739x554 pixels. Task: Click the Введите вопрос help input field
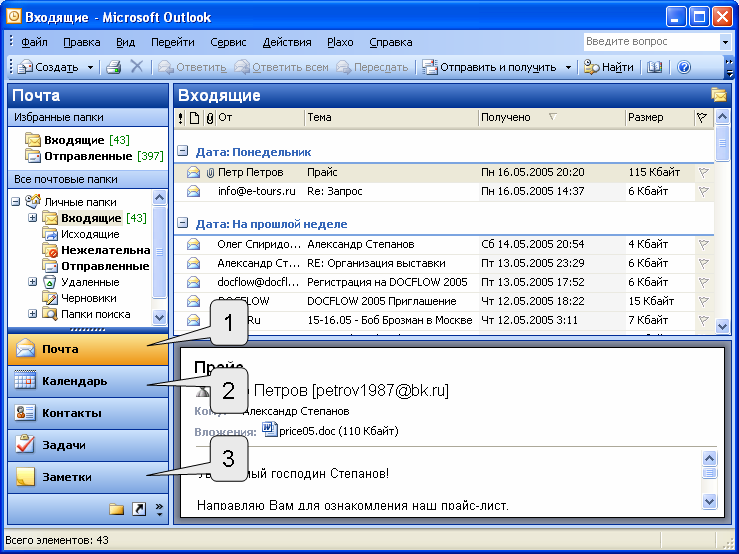tap(652, 42)
